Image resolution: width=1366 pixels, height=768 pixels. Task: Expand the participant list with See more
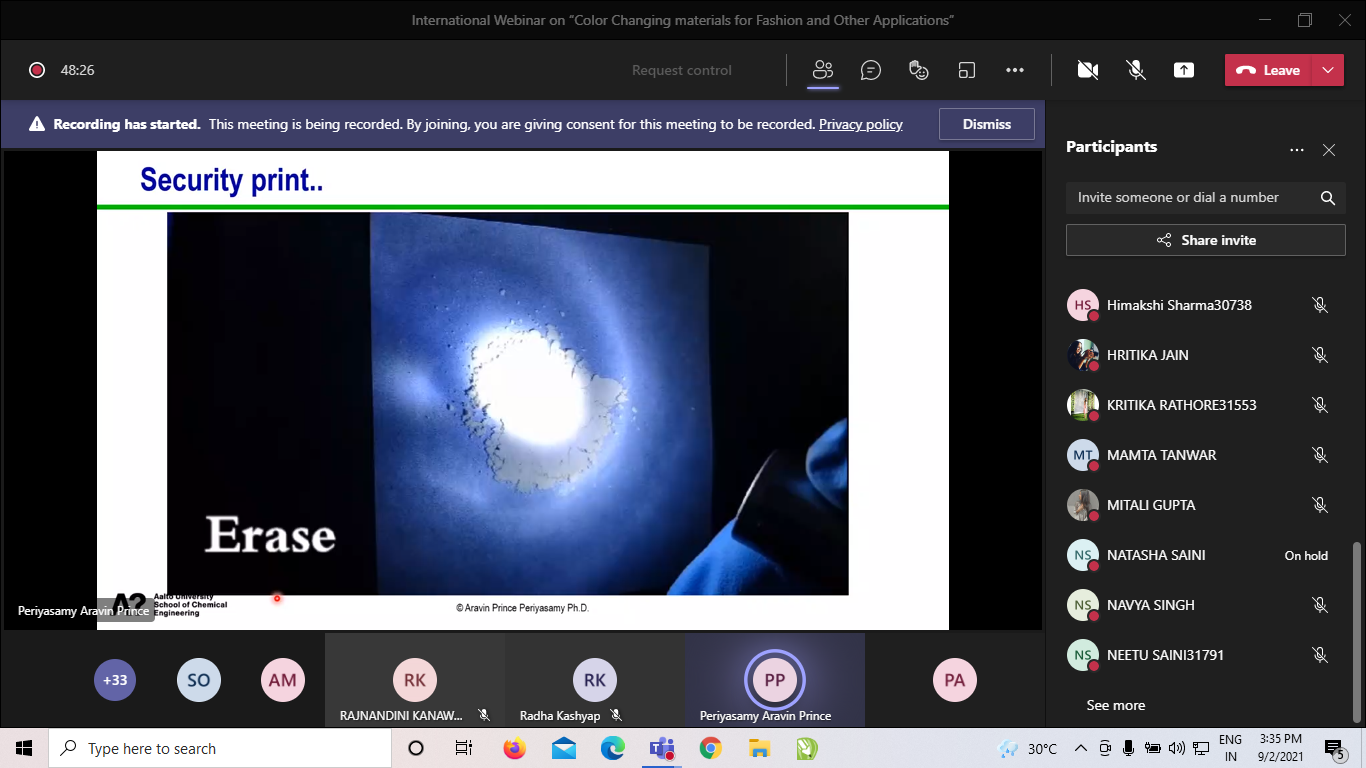coord(1115,705)
